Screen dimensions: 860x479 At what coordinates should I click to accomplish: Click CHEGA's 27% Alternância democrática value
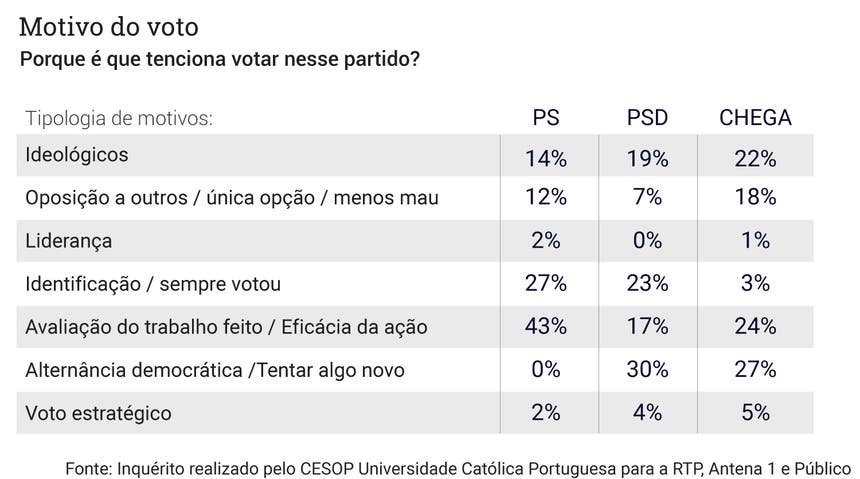pos(755,370)
